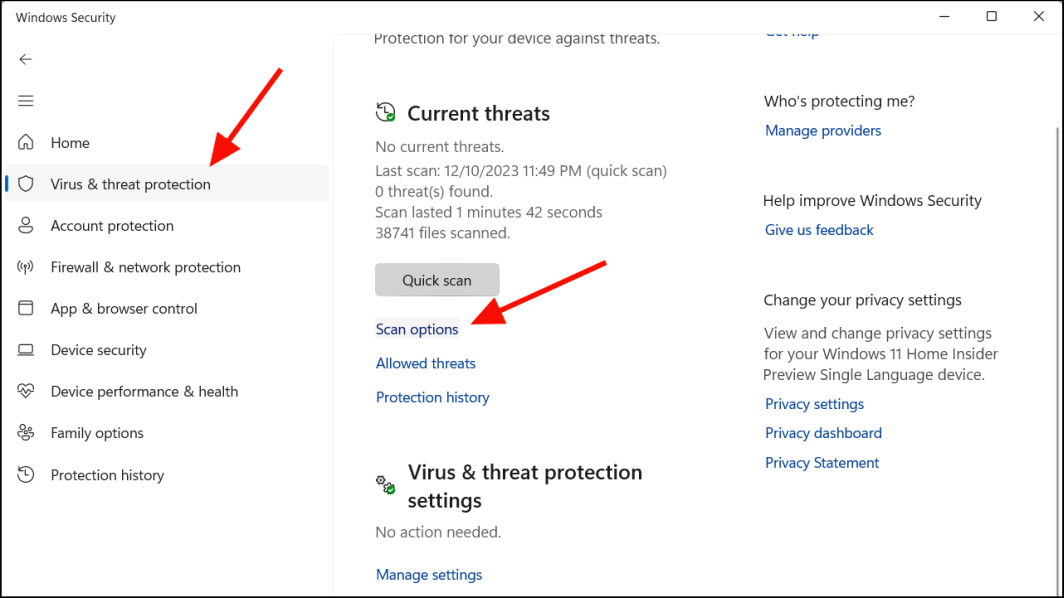Click the back arrow icon
Screen dimensions: 1064x598
(x=26, y=59)
